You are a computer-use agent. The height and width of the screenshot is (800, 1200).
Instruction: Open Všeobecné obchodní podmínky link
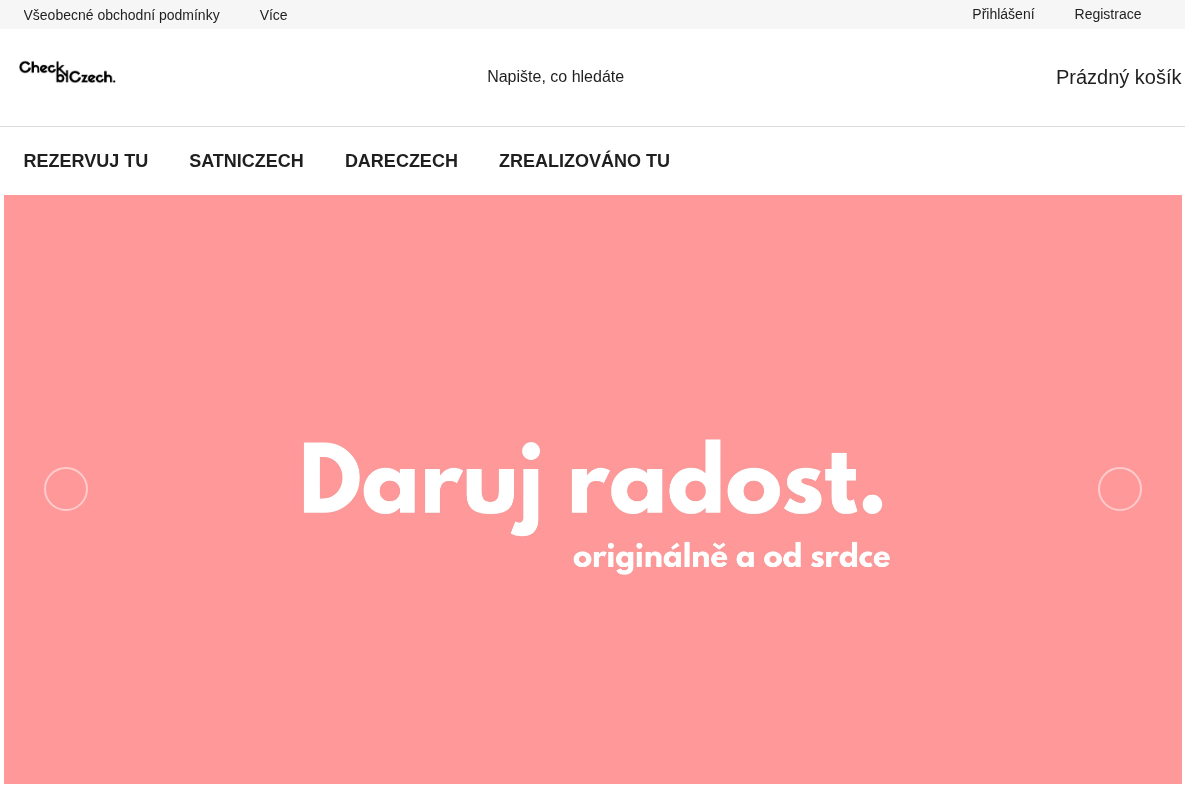click(x=122, y=15)
